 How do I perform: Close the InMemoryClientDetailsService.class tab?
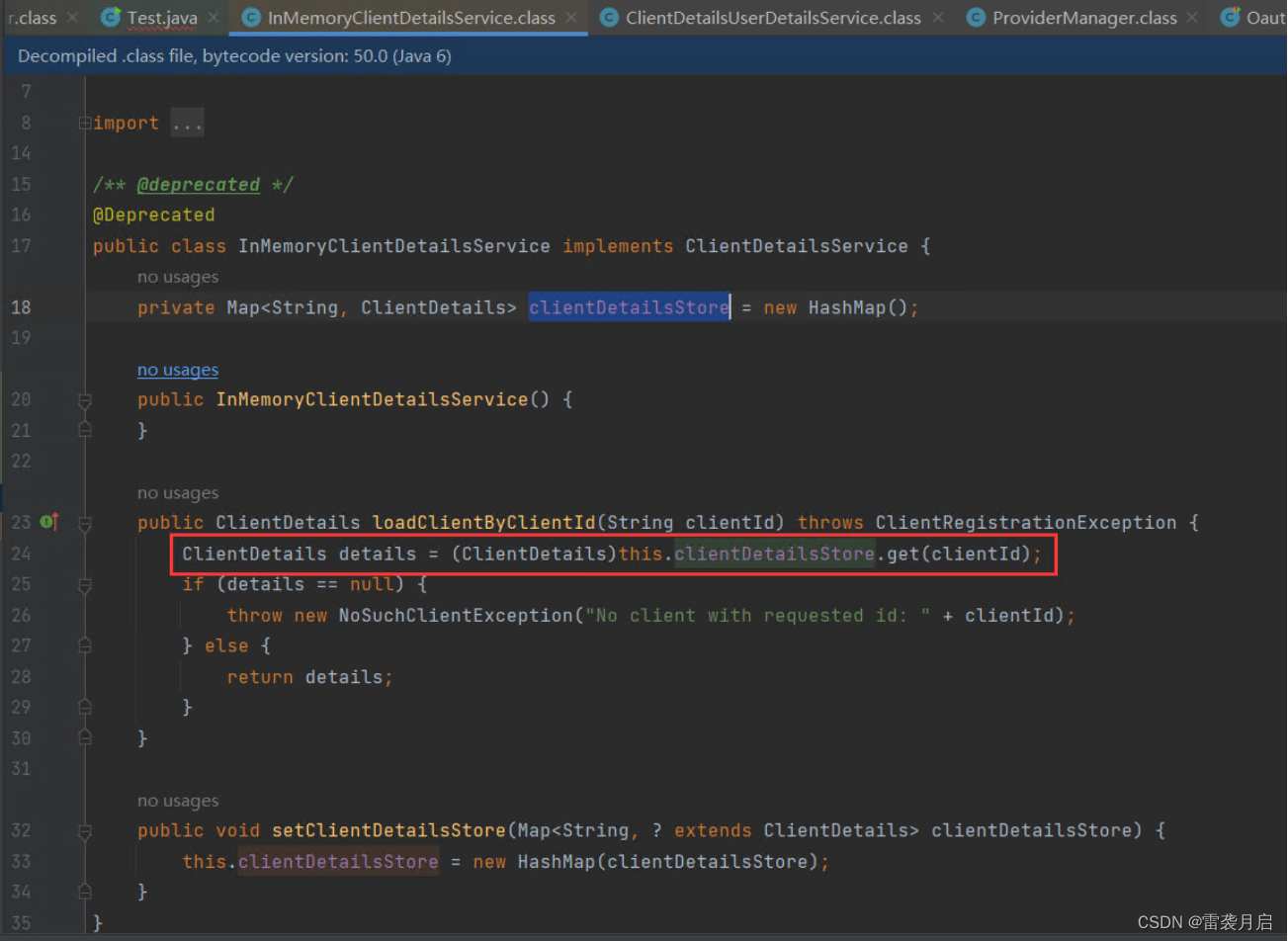pos(570,17)
